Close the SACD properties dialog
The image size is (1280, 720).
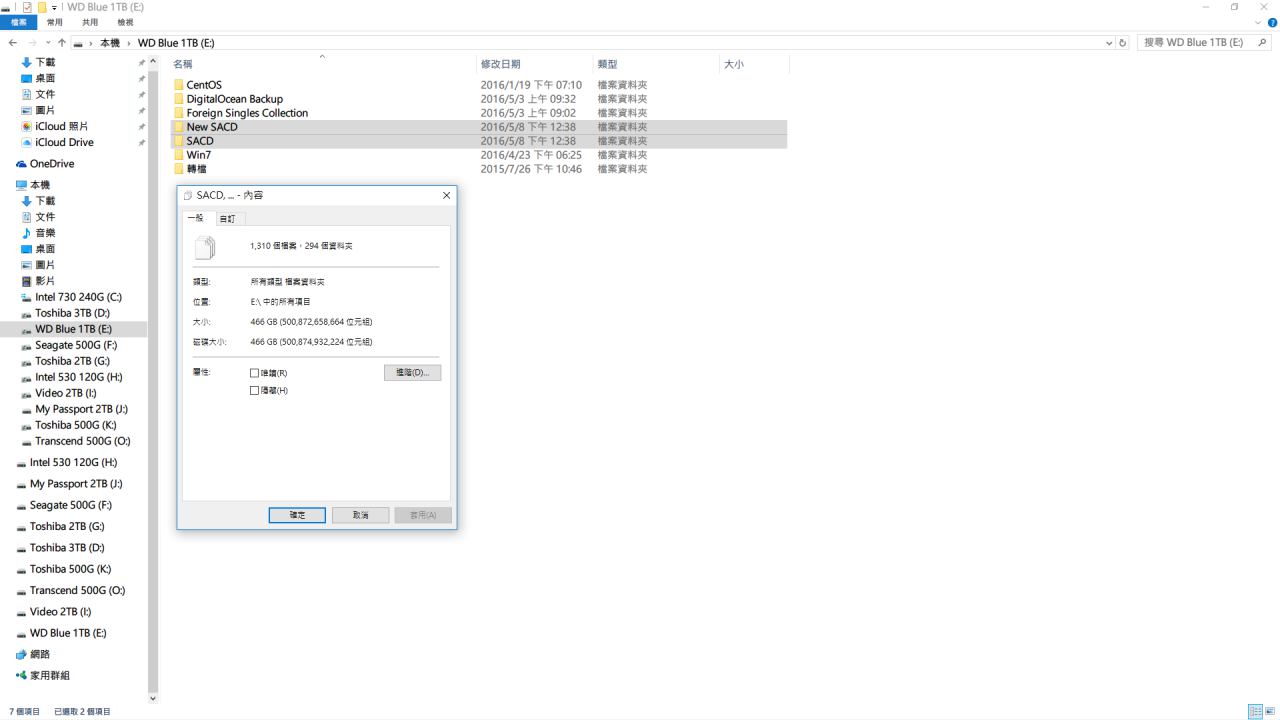pos(446,196)
